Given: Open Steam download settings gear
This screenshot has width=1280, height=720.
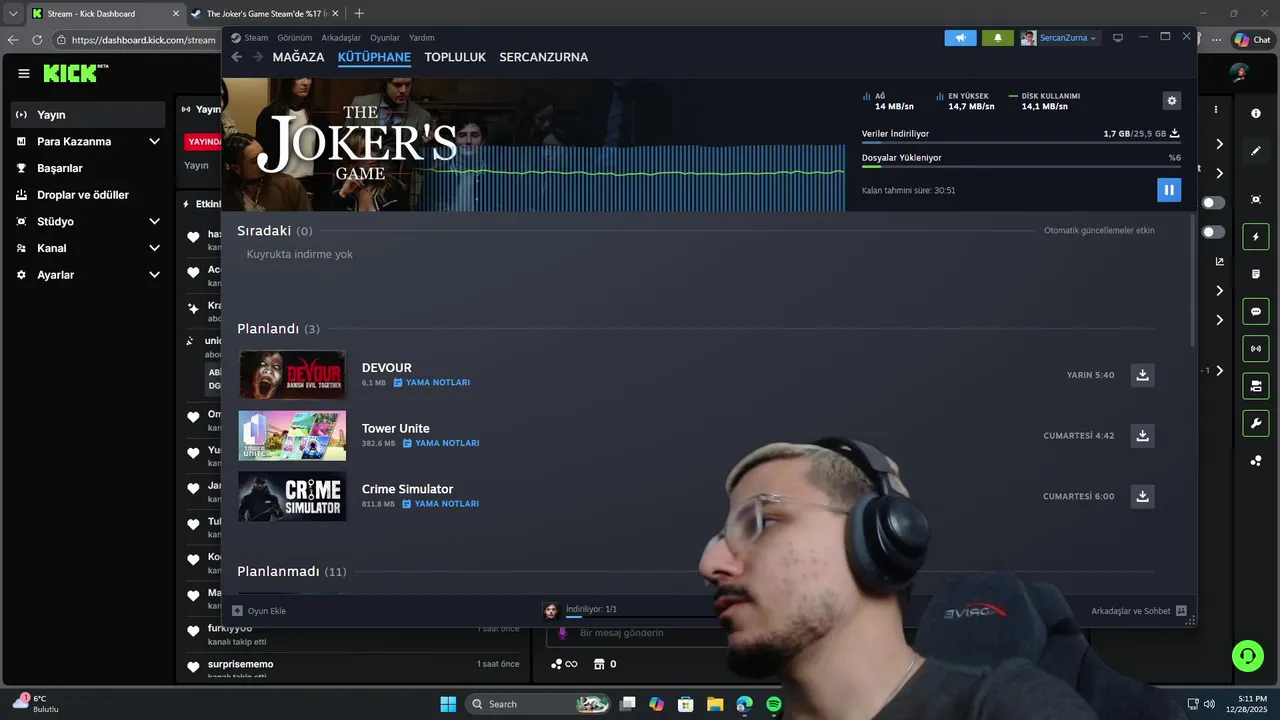Looking at the screenshot, I should (x=1172, y=101).
